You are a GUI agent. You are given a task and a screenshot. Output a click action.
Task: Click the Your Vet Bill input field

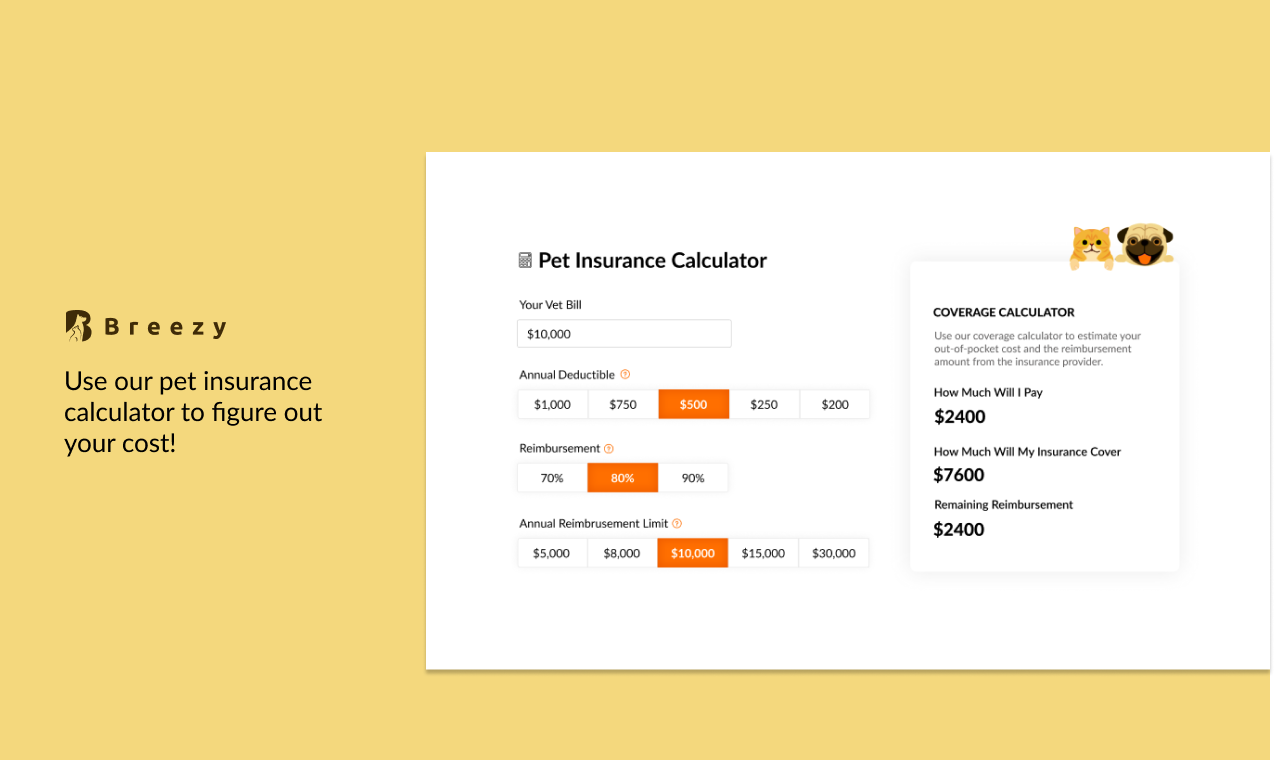click(x=624, y=334)
